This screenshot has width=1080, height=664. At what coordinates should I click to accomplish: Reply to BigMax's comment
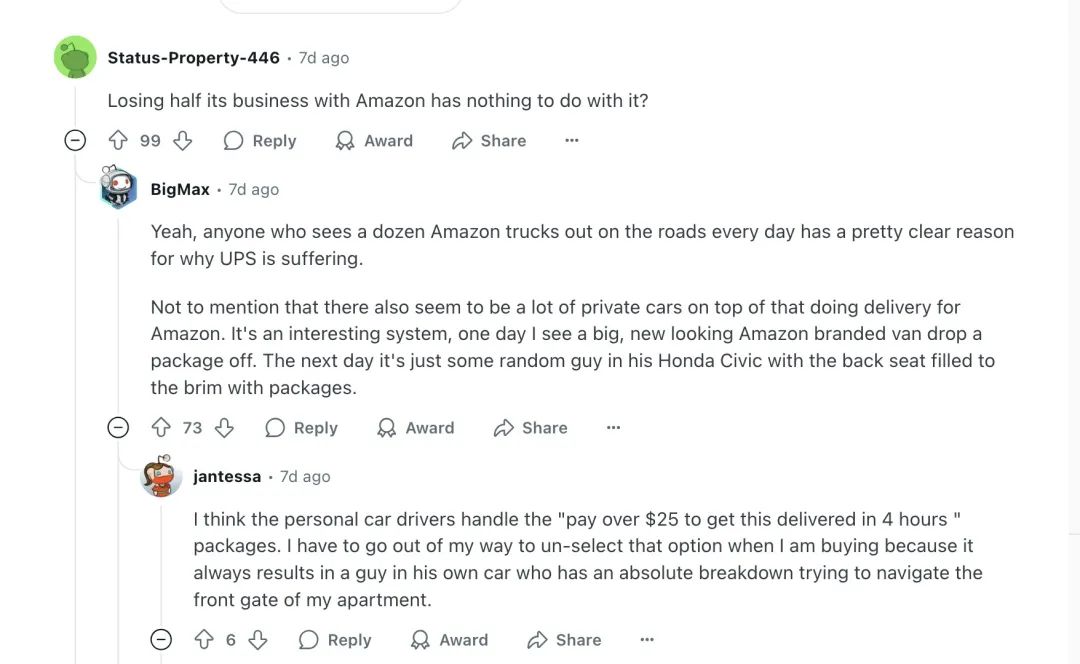click(302, 428)
